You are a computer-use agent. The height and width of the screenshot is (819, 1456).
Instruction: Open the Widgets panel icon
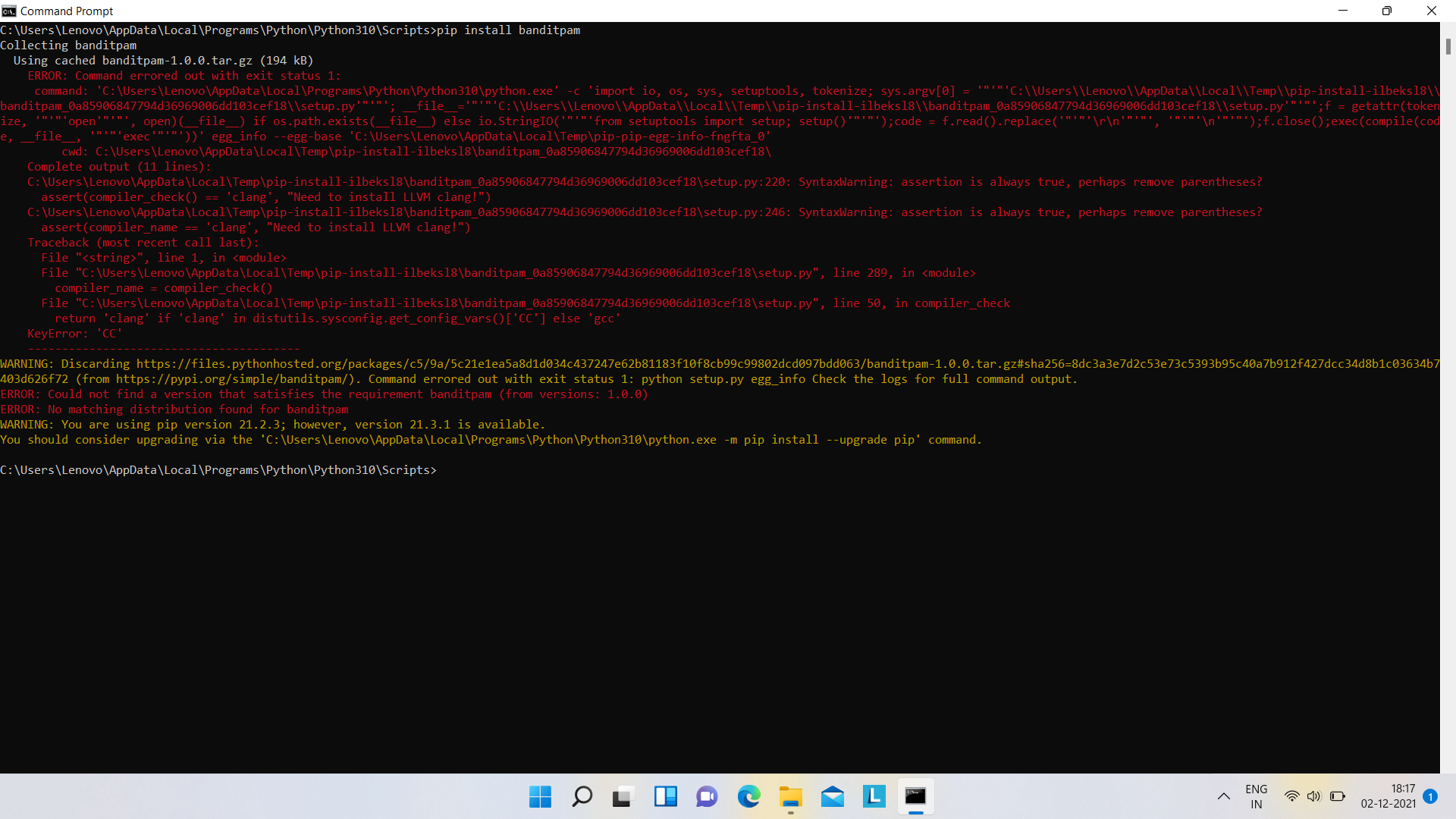click(x=665, y=796)
